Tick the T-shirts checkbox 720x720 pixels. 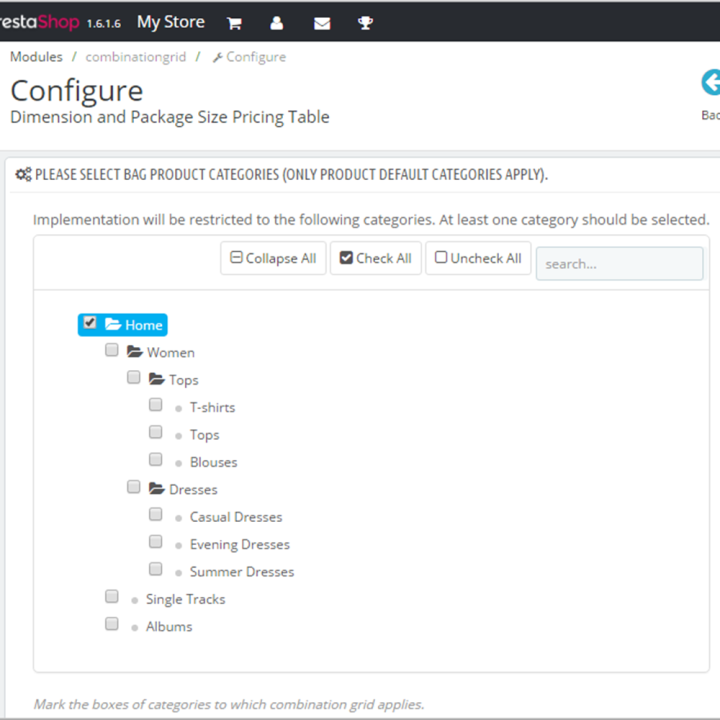[156, 405]
